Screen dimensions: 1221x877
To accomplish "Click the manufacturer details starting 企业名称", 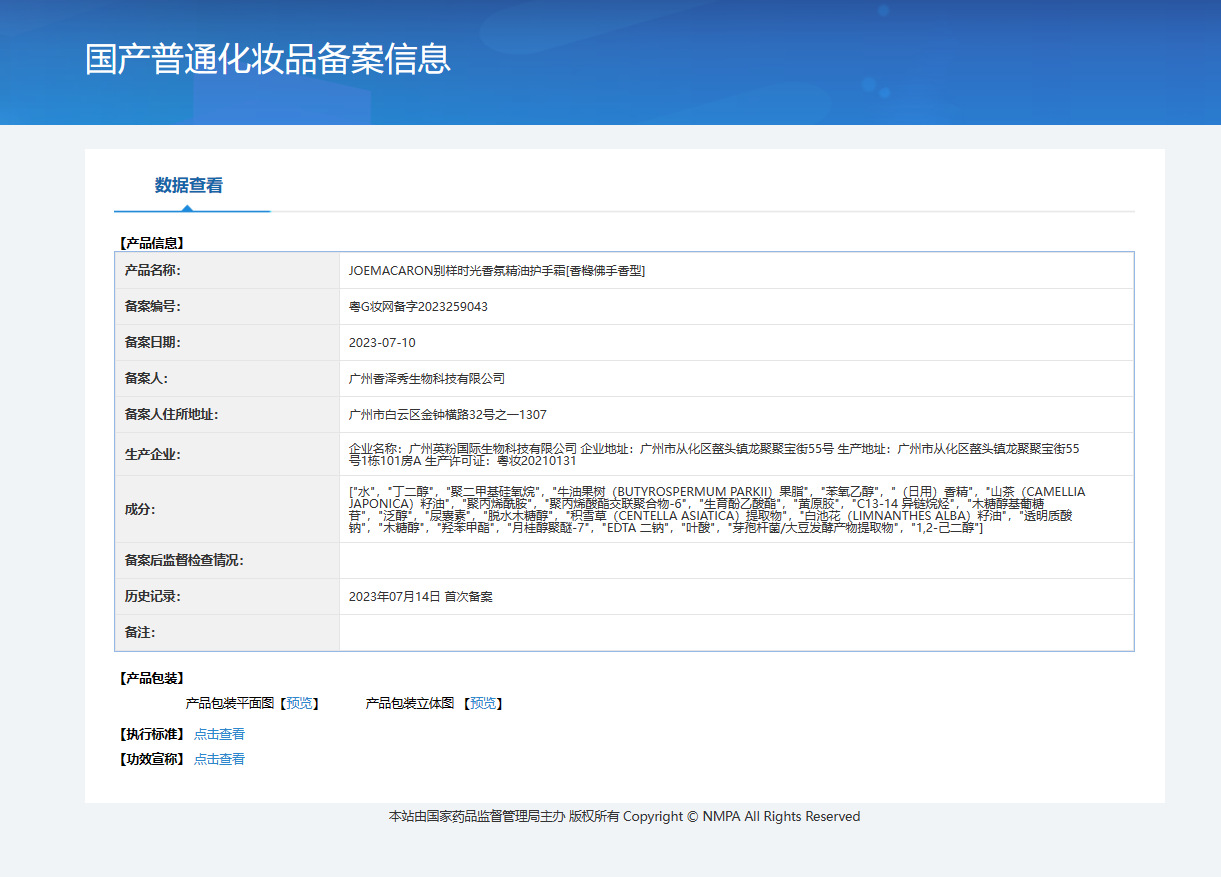I will point(714,455).
